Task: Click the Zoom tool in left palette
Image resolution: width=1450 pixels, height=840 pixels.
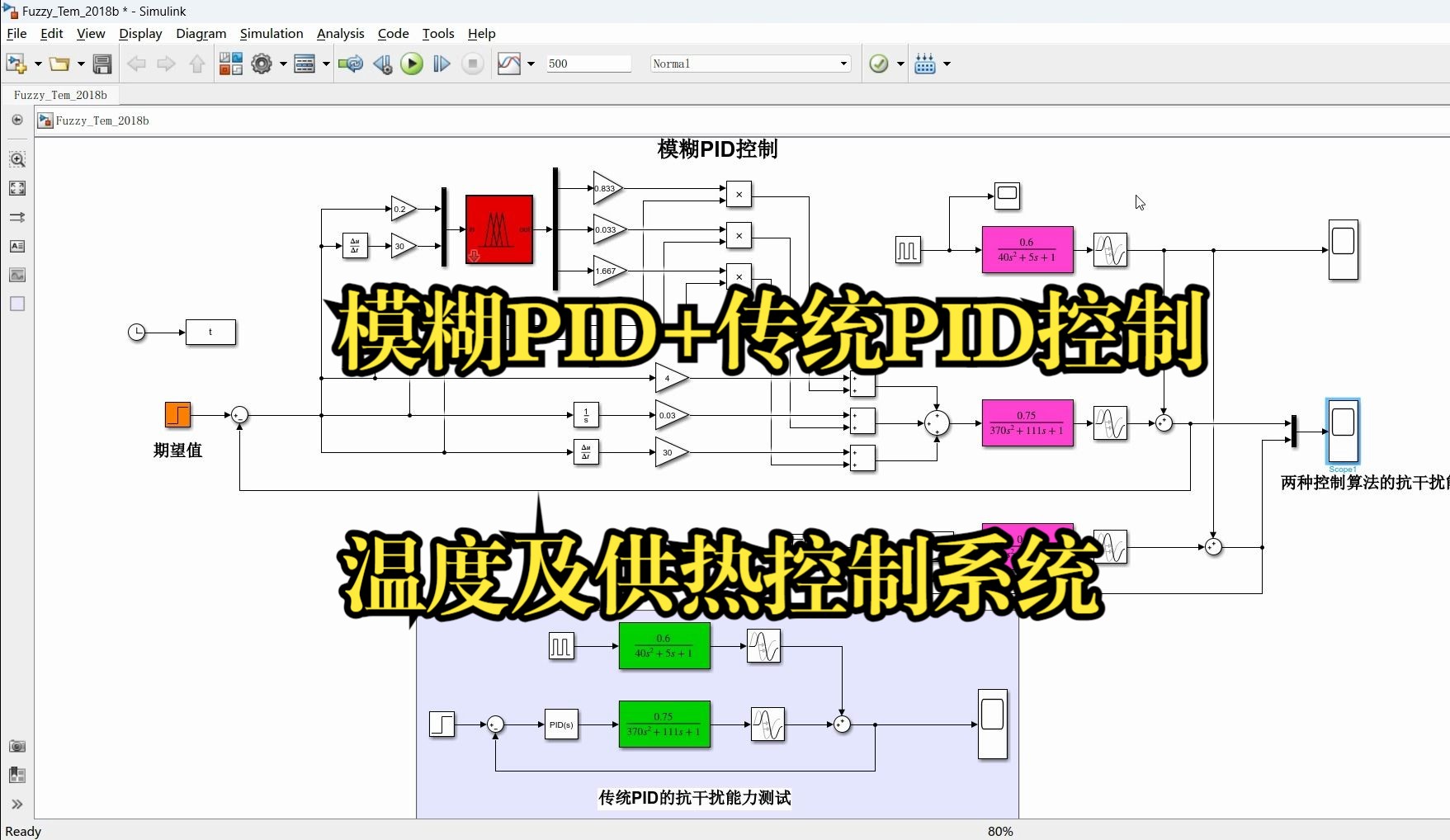Action: coord(17,158)
